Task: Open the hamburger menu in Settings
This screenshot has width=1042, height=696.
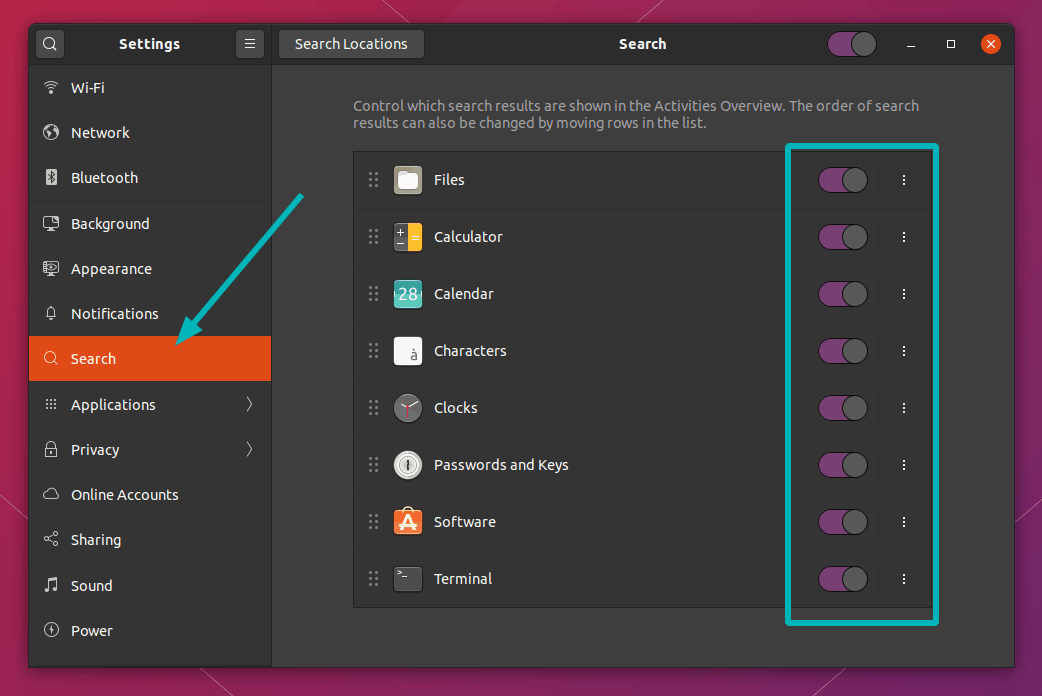Action: pyautogui.click(x=249, y=44)
